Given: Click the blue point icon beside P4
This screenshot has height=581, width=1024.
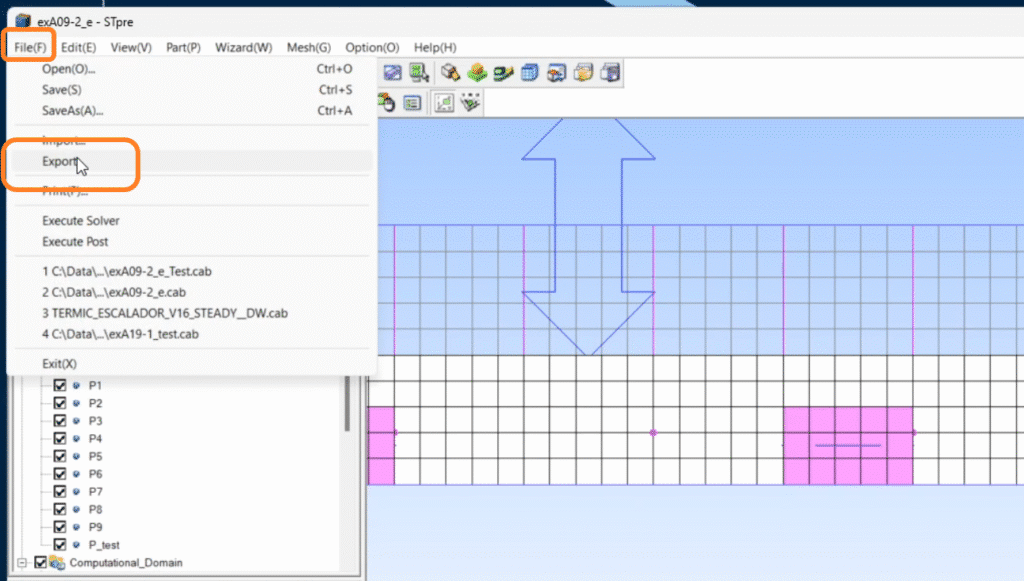Looking at the screenshot, I should point(76,438).
